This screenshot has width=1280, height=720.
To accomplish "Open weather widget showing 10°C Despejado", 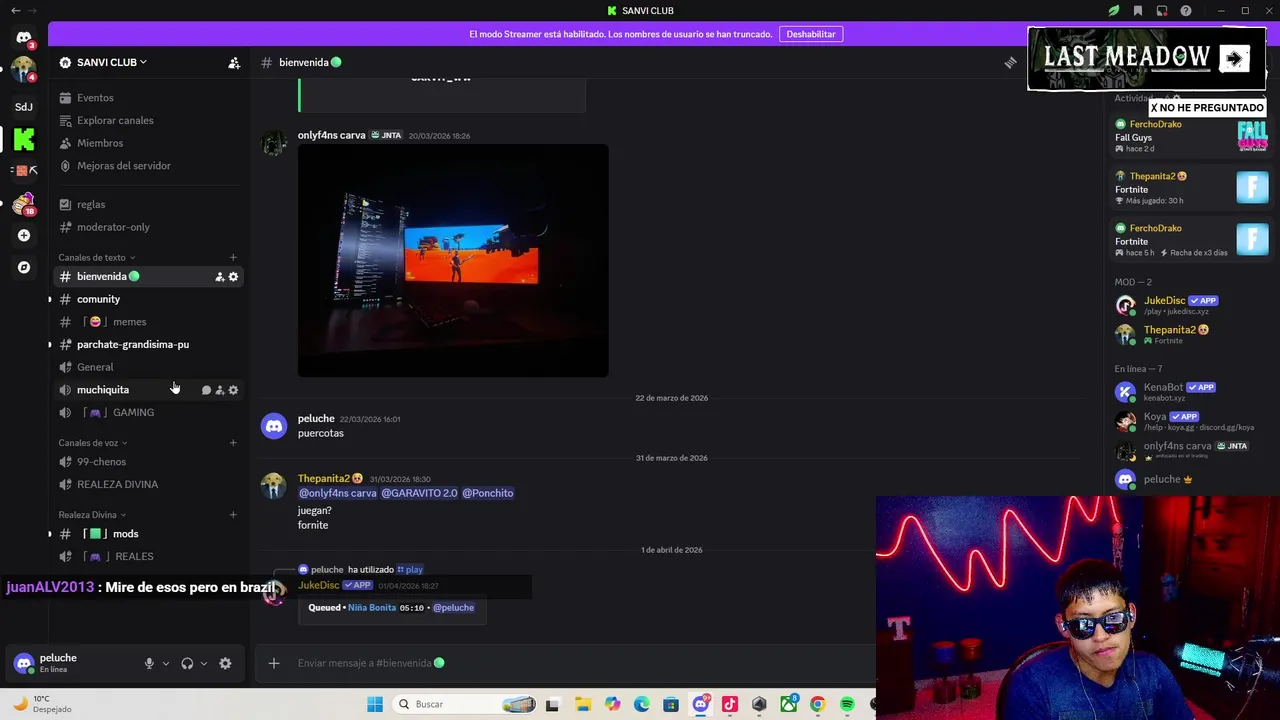I will tap(42, 704).
